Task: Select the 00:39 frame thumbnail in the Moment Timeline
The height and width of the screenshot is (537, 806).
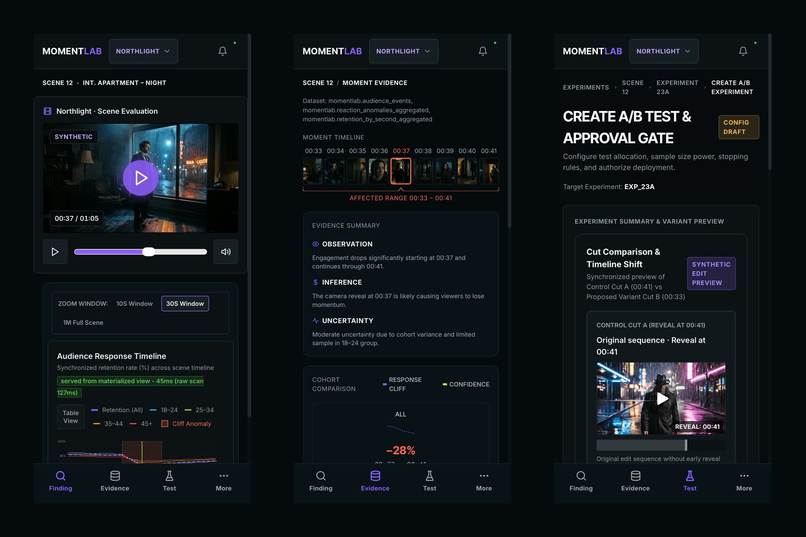Action: click(445, 171)
